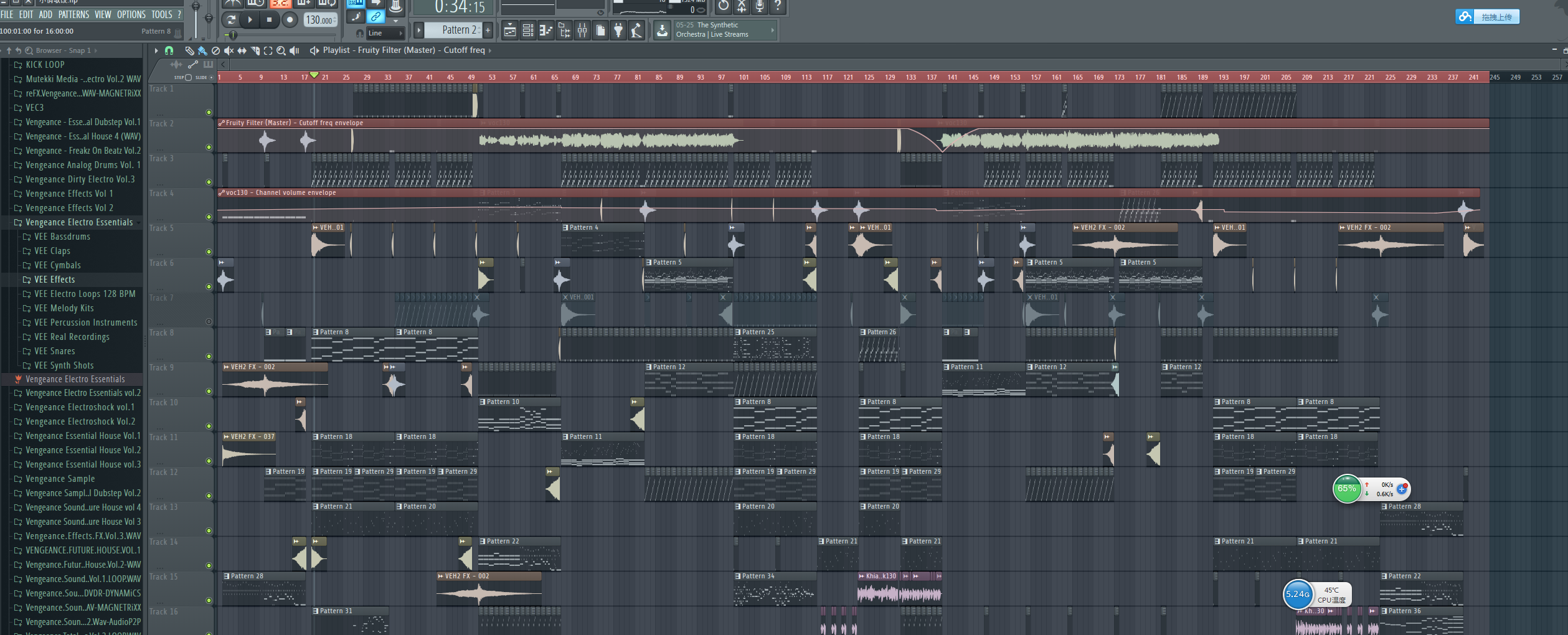Click the 130.000 tempo field
1568x635 pixels.
pyautogui.click(x=320, y=20)
